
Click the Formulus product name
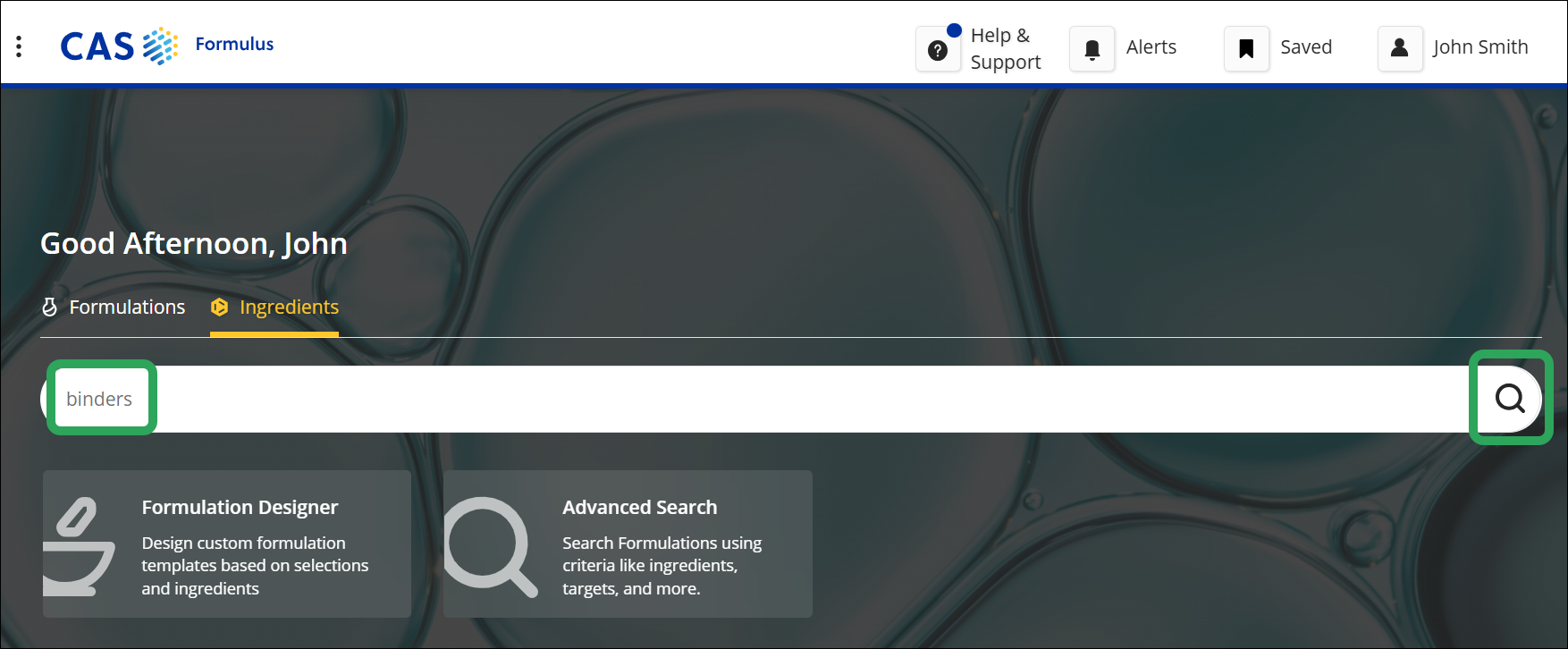(x=234, y=44)
